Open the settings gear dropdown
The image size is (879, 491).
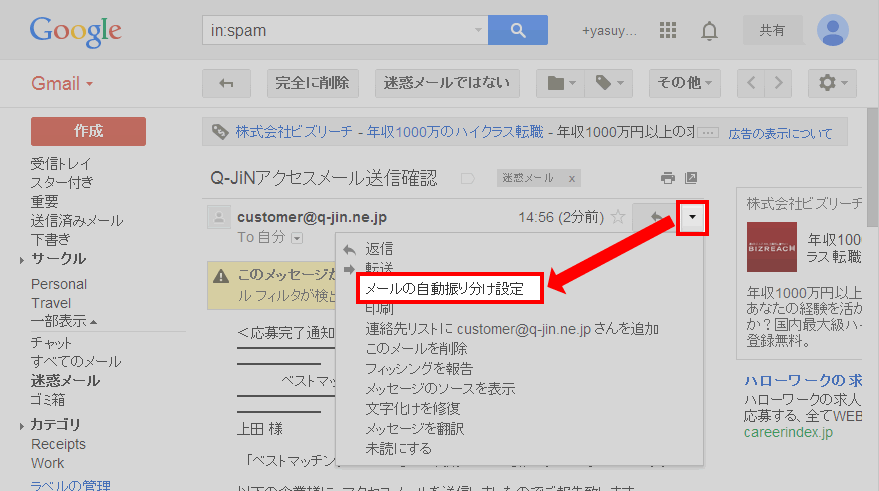(x=832, y=83)
